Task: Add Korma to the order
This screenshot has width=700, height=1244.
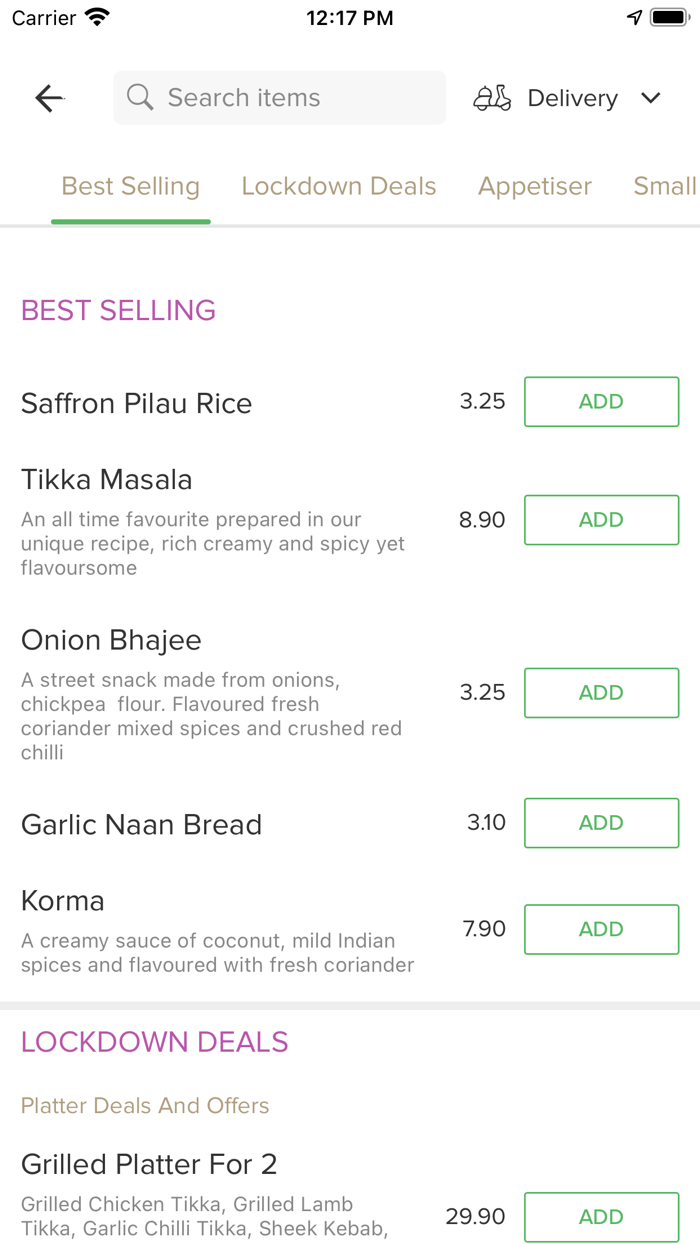Action: coord(601,929)
